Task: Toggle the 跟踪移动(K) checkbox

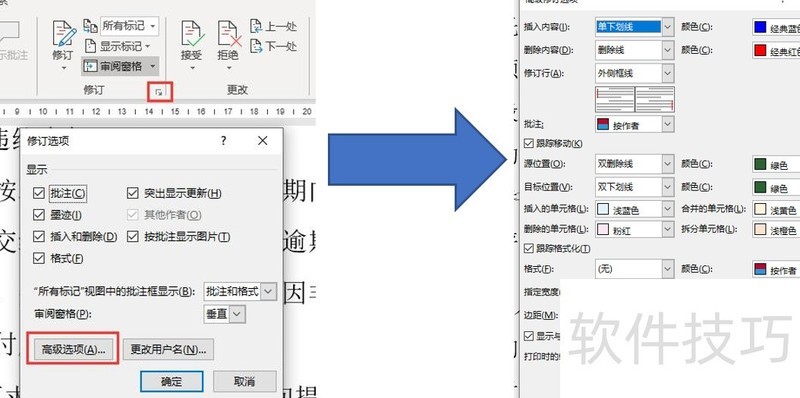Action: (529, 143)
